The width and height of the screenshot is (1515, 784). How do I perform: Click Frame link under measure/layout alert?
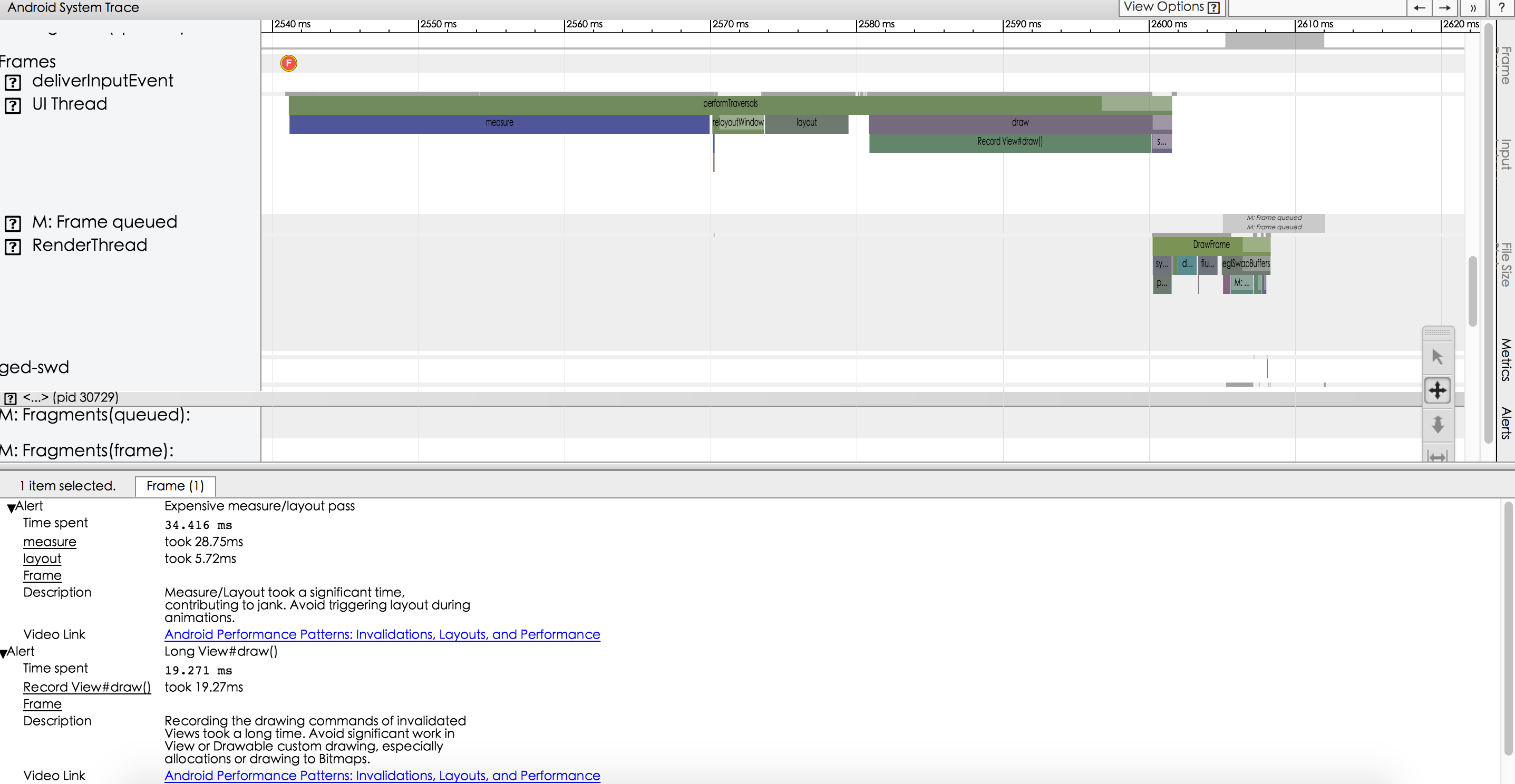(x=42, y=576)
